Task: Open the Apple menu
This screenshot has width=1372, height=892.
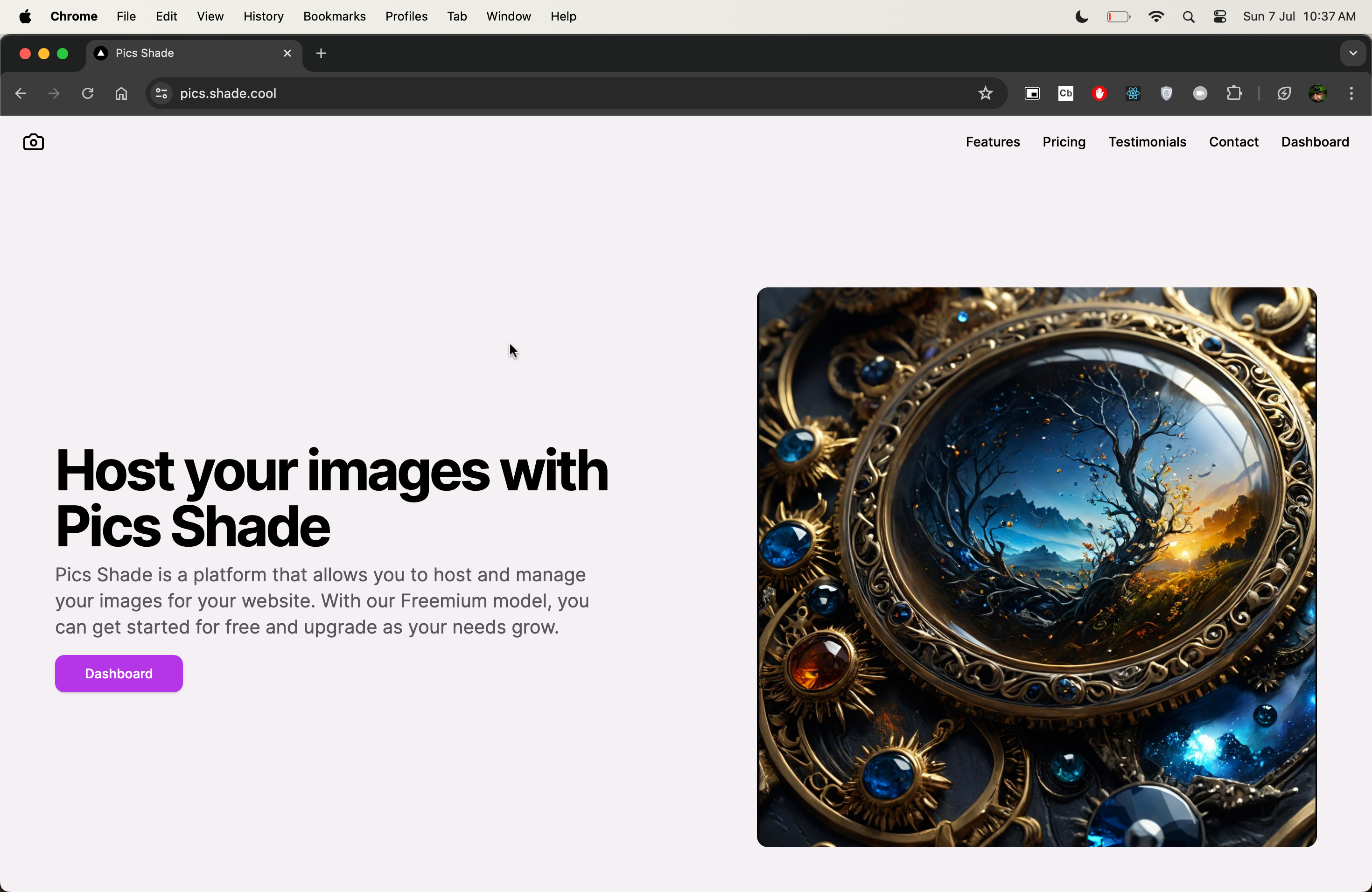Action: pos(25,17)
